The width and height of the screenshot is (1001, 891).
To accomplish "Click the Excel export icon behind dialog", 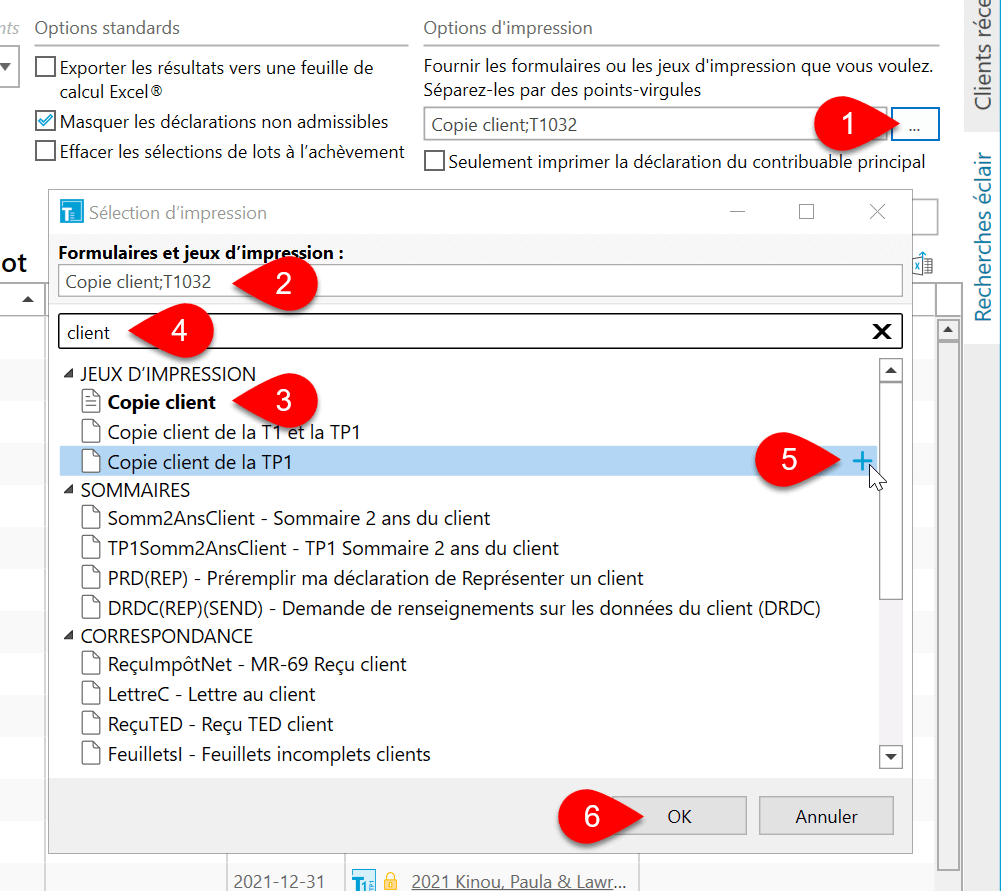I will [x=923, y=264].
